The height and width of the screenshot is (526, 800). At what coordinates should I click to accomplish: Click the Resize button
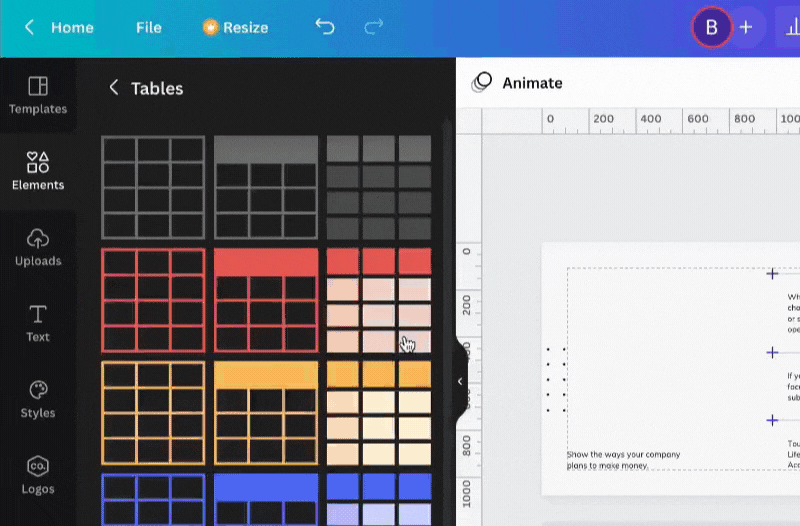coord(235,27)
